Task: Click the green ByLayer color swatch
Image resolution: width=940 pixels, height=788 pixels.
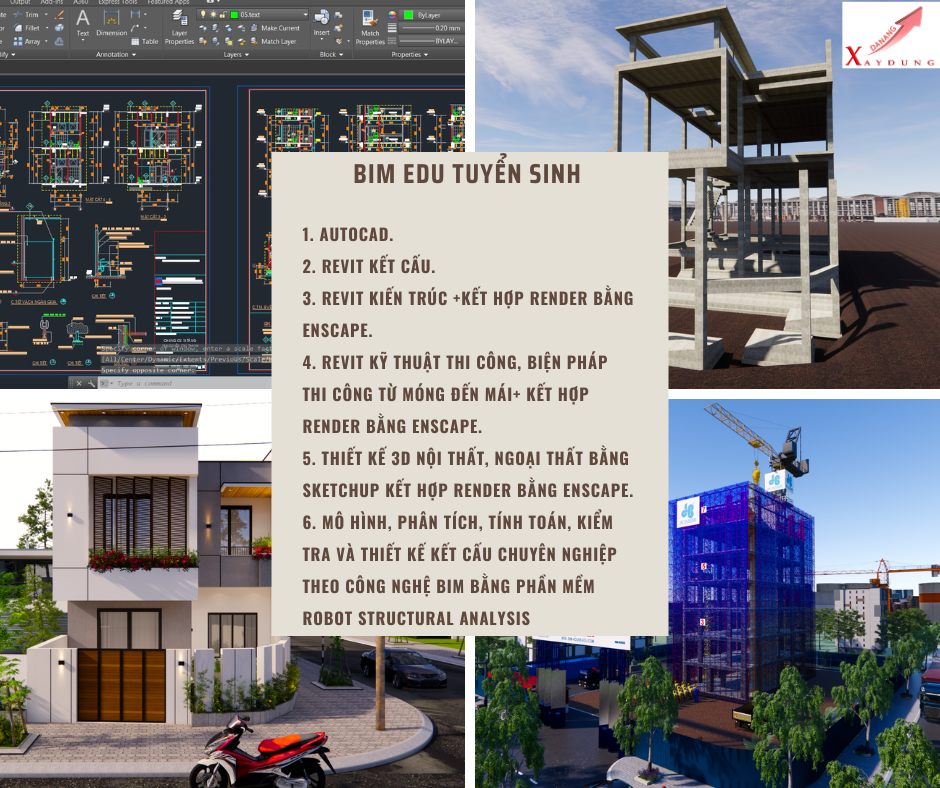Action: 407,16
